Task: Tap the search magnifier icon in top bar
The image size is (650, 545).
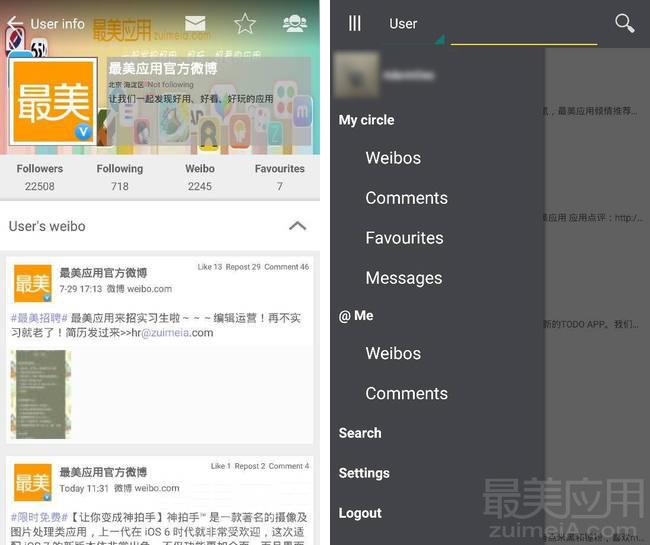Action: (625, 23)
